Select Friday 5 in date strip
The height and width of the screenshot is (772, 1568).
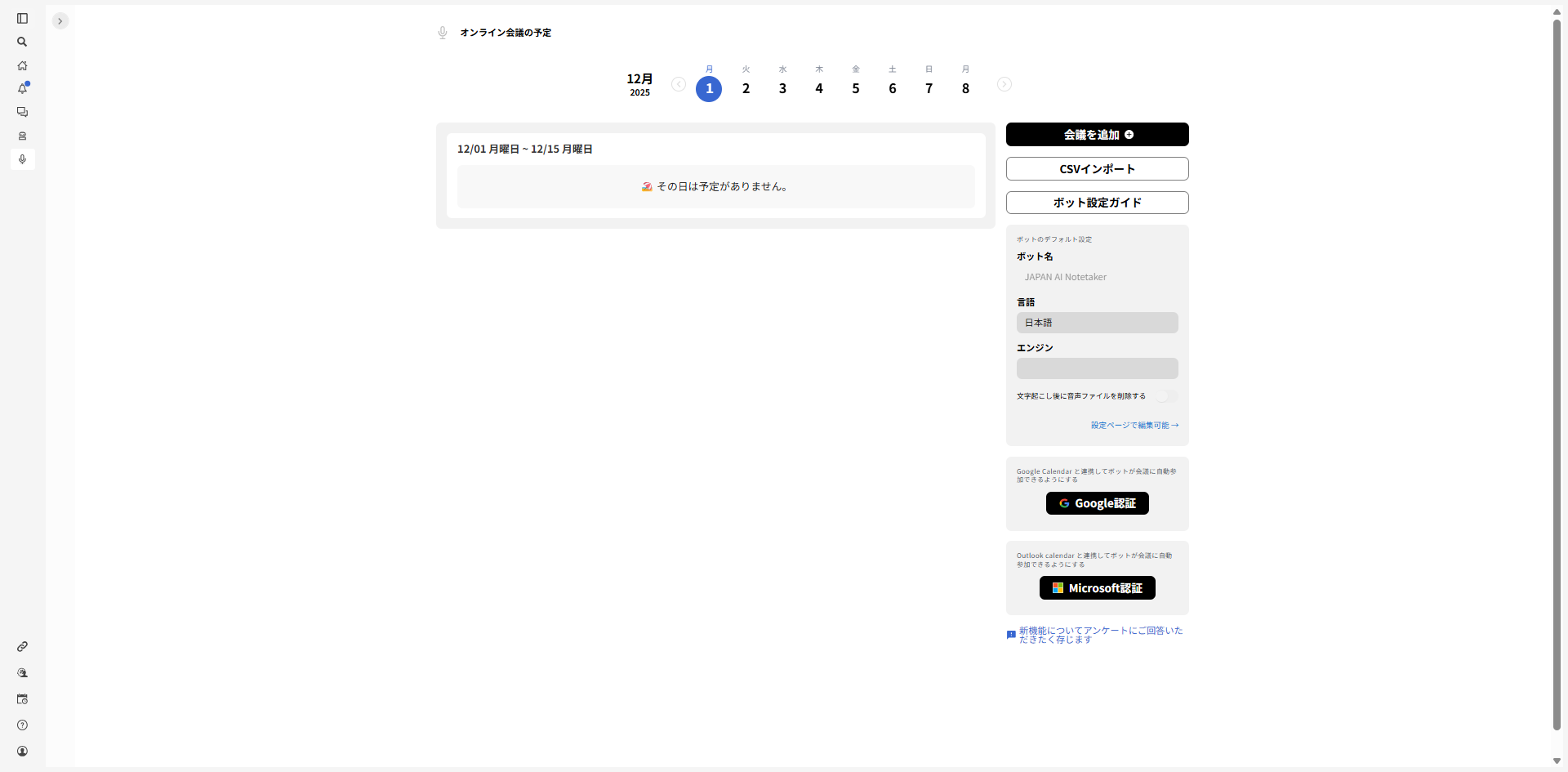(855, 88)
